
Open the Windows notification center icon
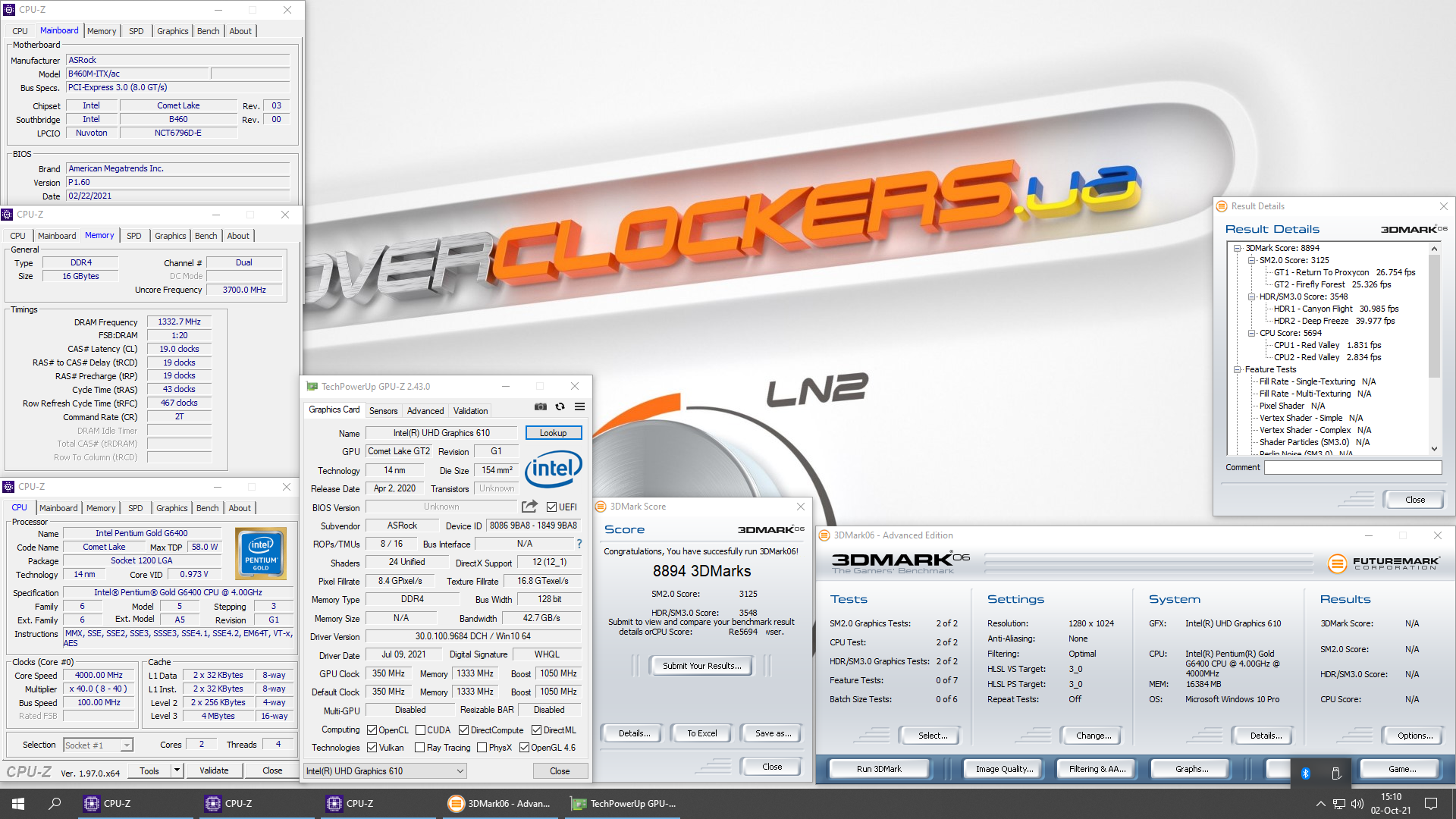[1431, 804]
